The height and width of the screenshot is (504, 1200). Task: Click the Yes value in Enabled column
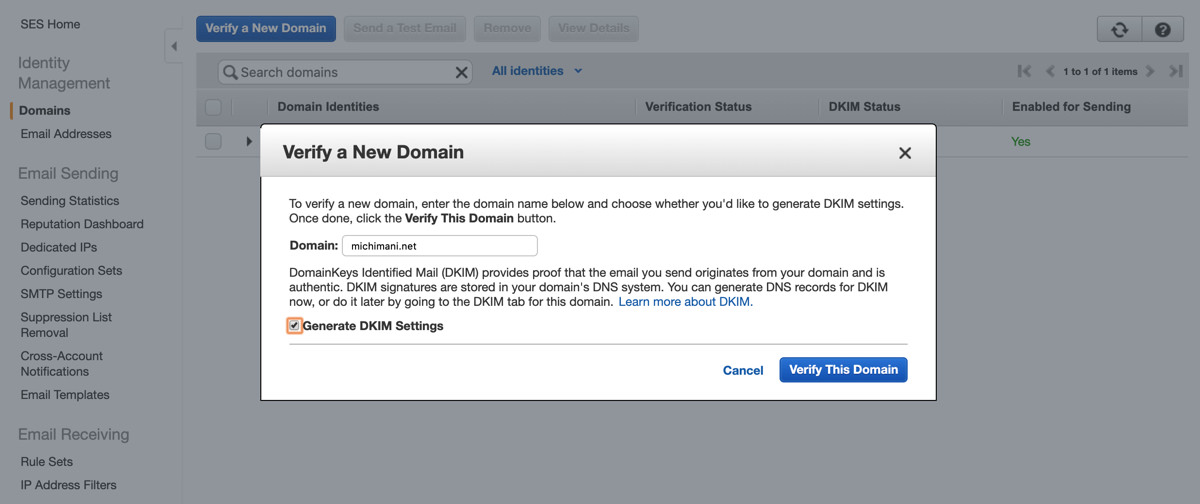[x=1021, y=142]
